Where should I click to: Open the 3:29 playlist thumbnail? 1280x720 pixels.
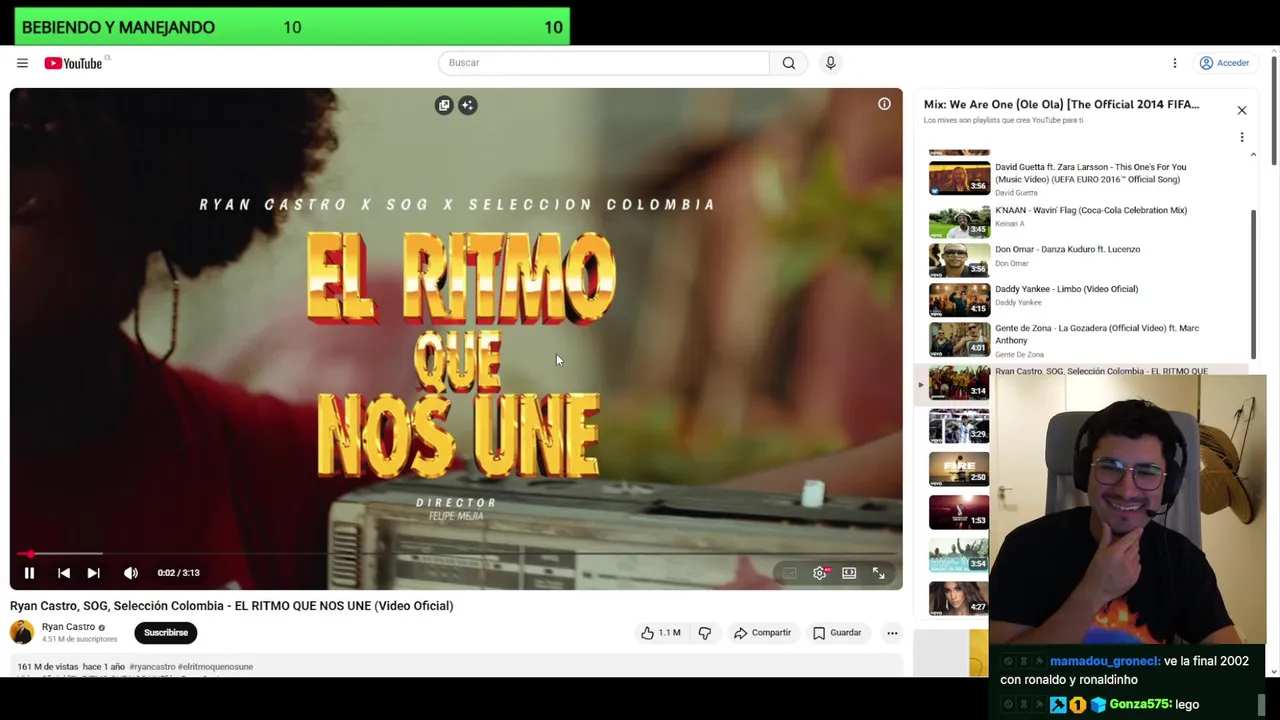pos(959,425)
